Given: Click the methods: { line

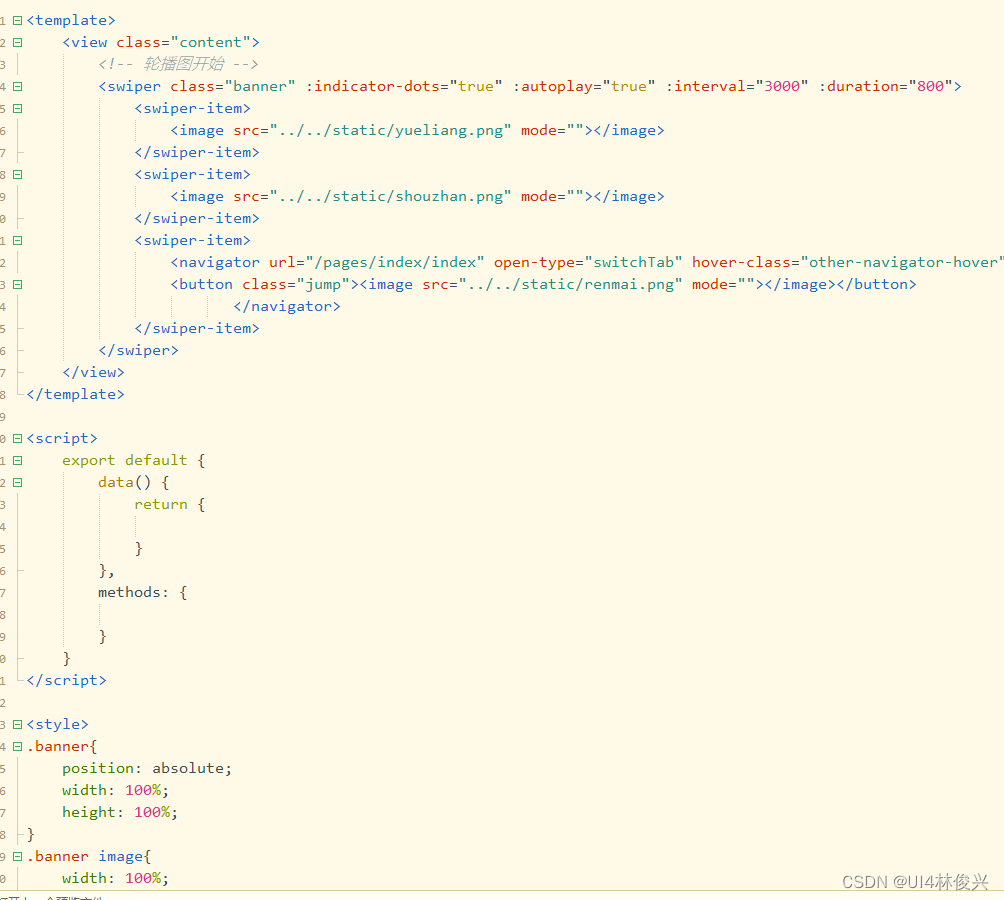Looking at the screenshot, I should (143, 593).
